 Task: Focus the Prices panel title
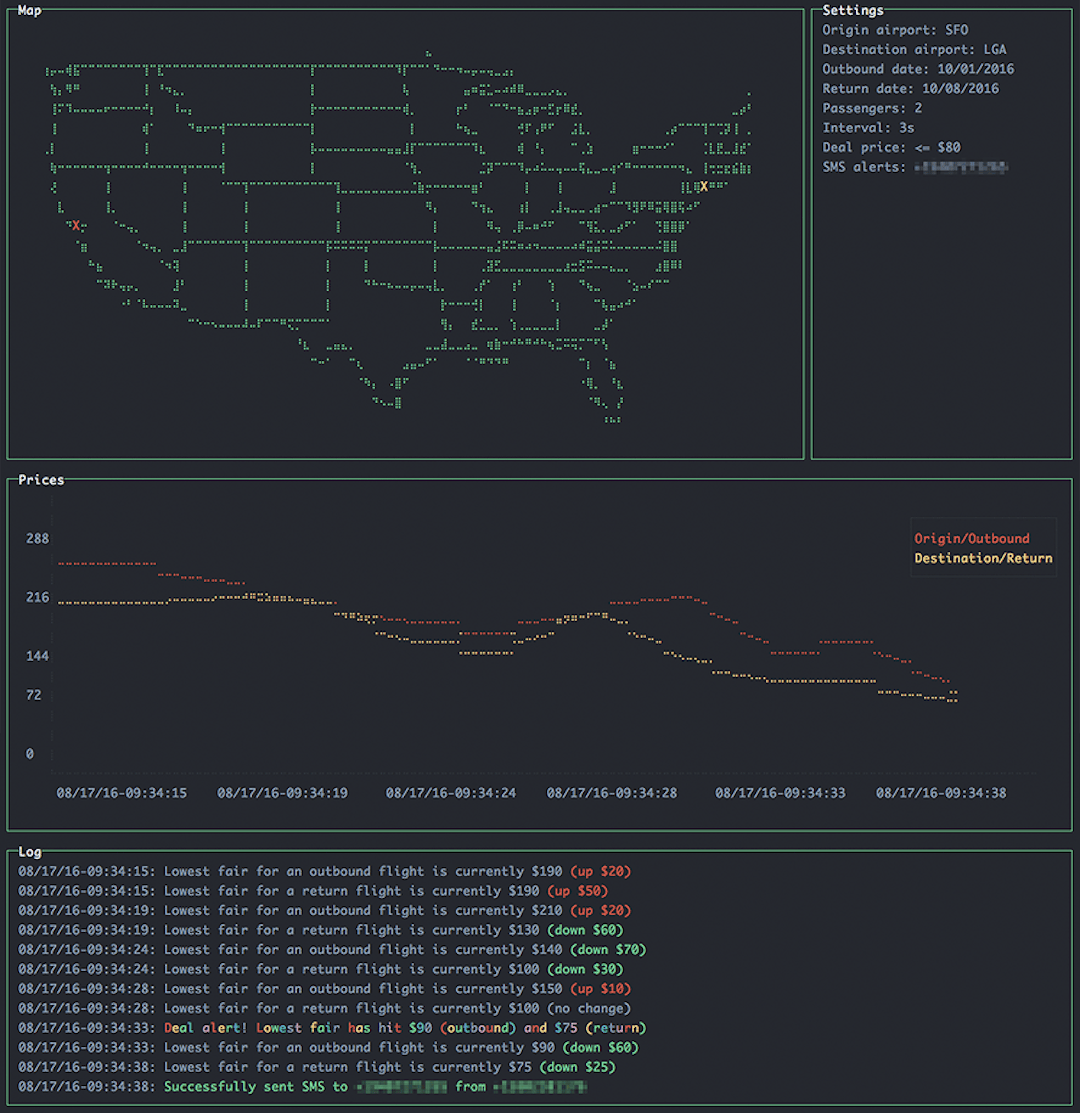pos(41,480)
